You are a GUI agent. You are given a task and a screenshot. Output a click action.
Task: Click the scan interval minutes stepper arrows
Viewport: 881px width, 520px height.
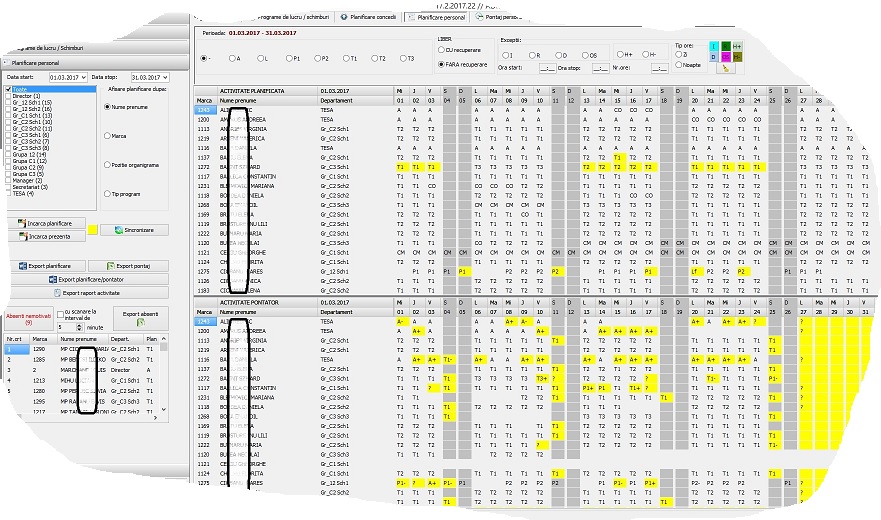point(79,327)
